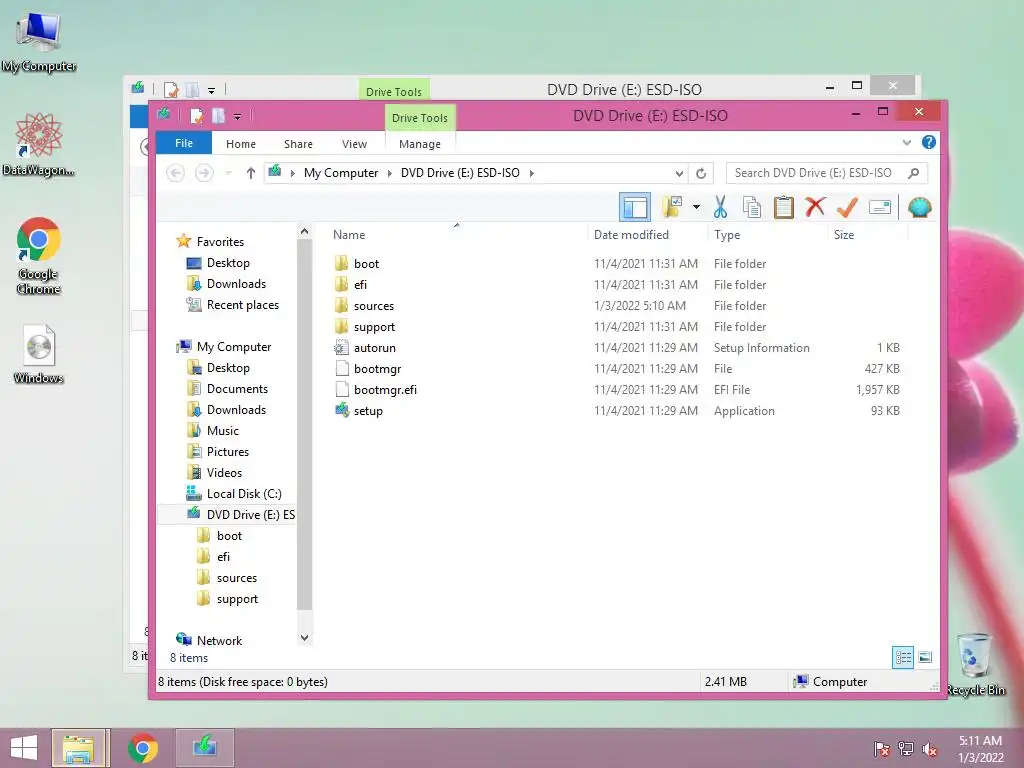Screen dimensions: 1024x768
Task: Click navigation pane scrollbar down arrow
Action: click(304, 637)
